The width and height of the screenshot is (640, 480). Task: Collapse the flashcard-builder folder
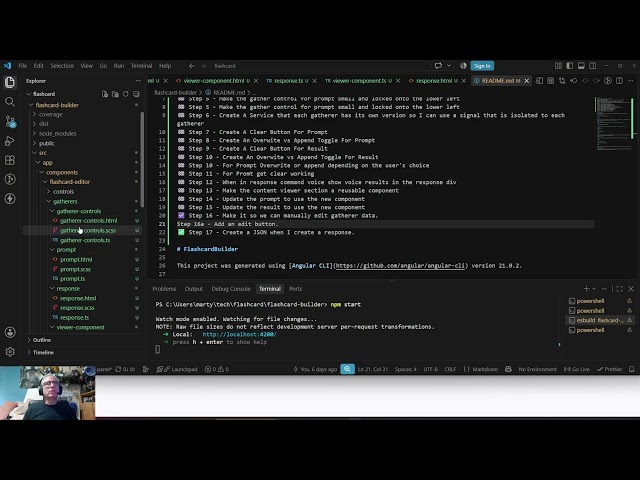(57, 105)
